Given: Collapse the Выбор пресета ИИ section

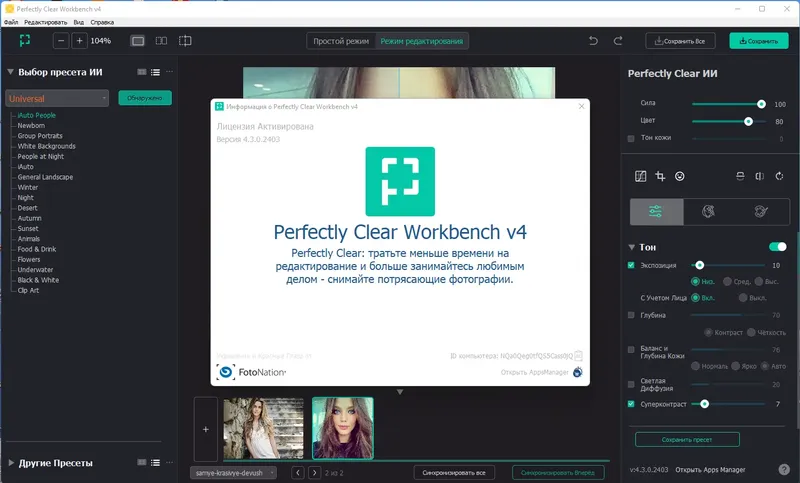Looking at the screenshot, I should click(x=10, y=72).
